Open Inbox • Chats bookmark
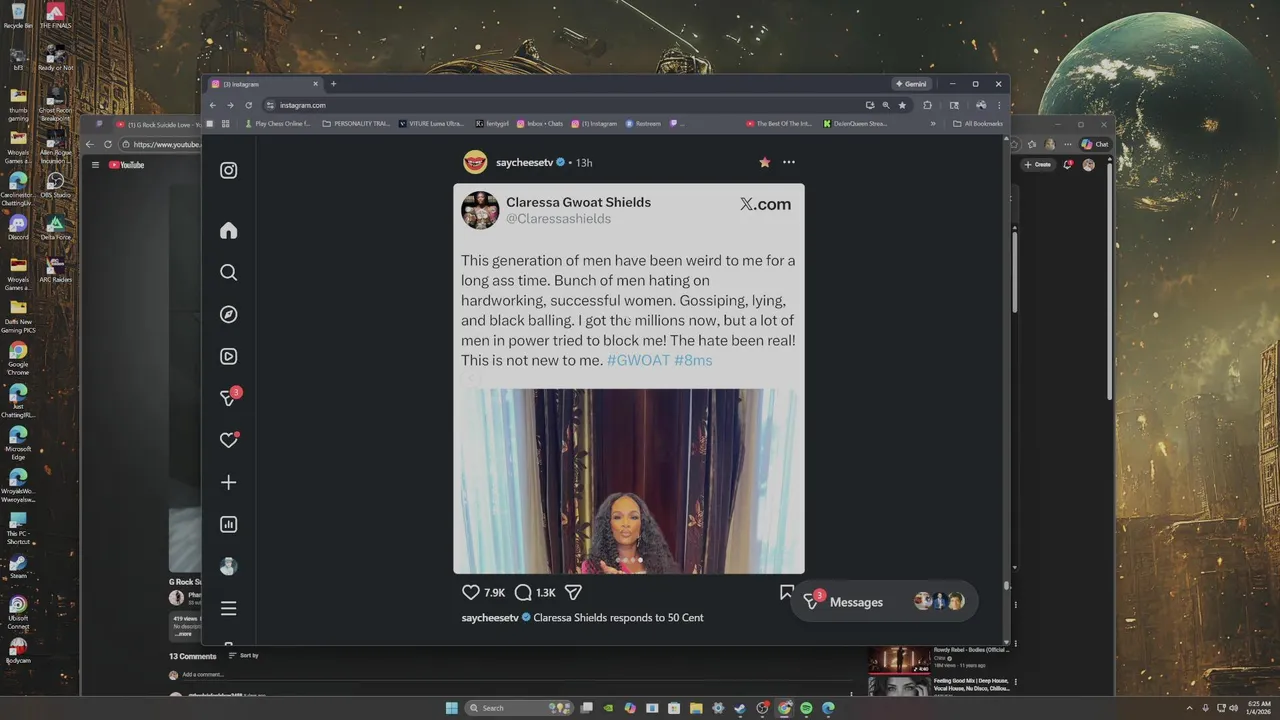Screen dimensions: 1280x720 coord(540,124)
